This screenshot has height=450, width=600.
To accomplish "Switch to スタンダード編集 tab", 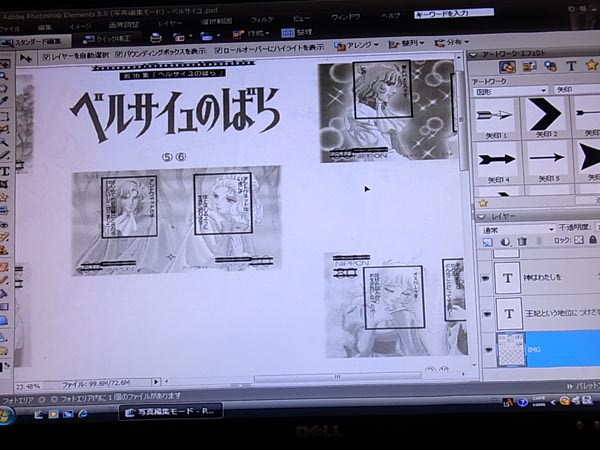I will click(35, 42).
